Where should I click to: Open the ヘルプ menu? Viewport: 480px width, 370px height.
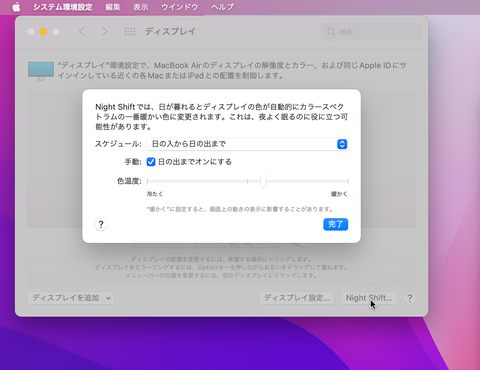[x=222, y=7]
